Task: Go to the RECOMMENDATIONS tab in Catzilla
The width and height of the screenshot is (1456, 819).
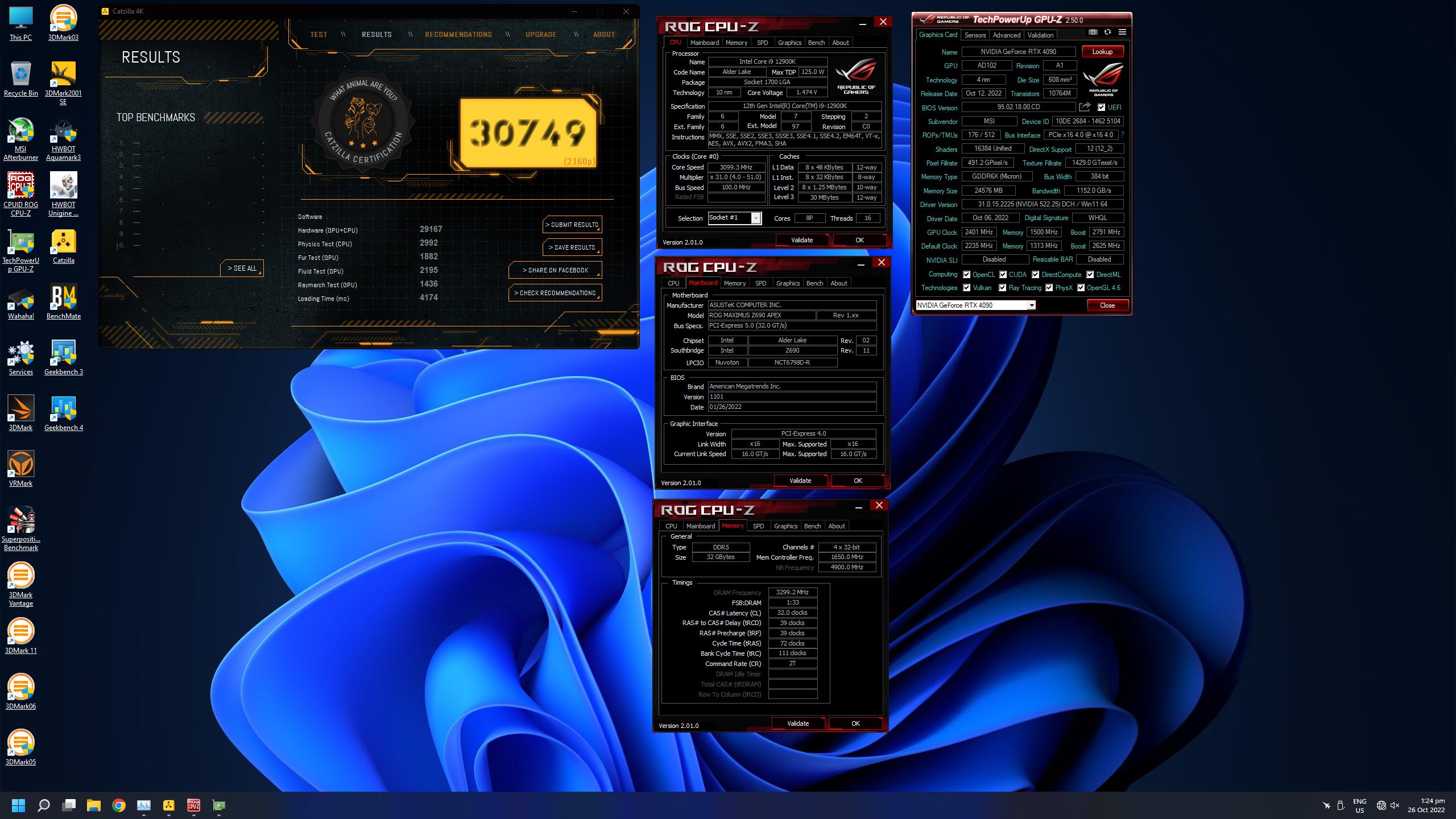Action: pyautogui.click(x=458, y=35)
